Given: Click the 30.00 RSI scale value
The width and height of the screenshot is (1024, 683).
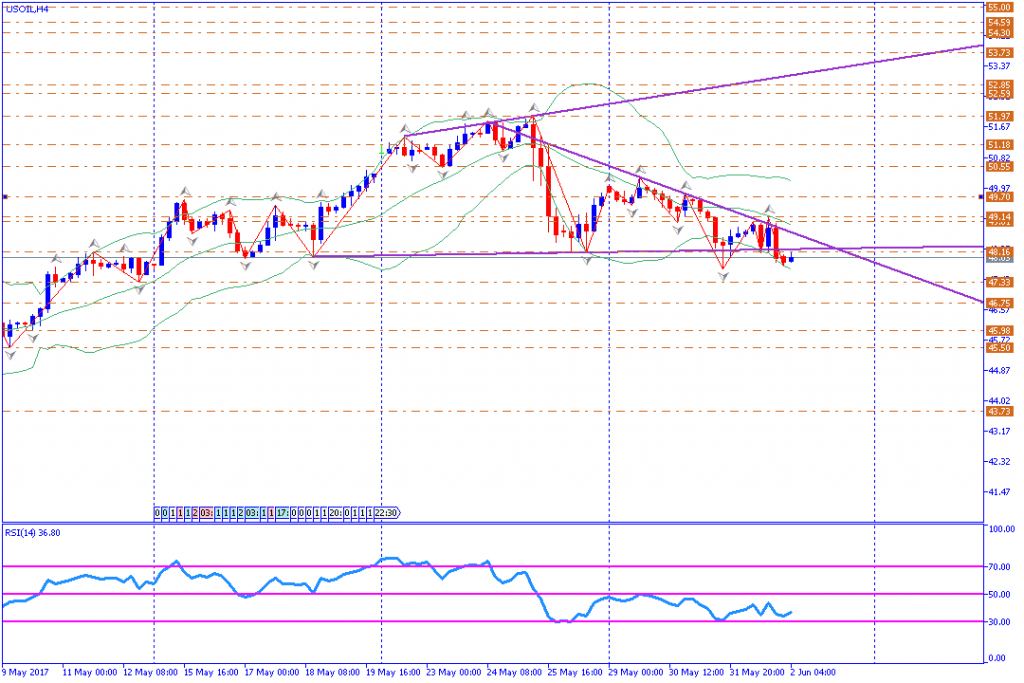Looking at the screenshot, I should coord(999,622).
